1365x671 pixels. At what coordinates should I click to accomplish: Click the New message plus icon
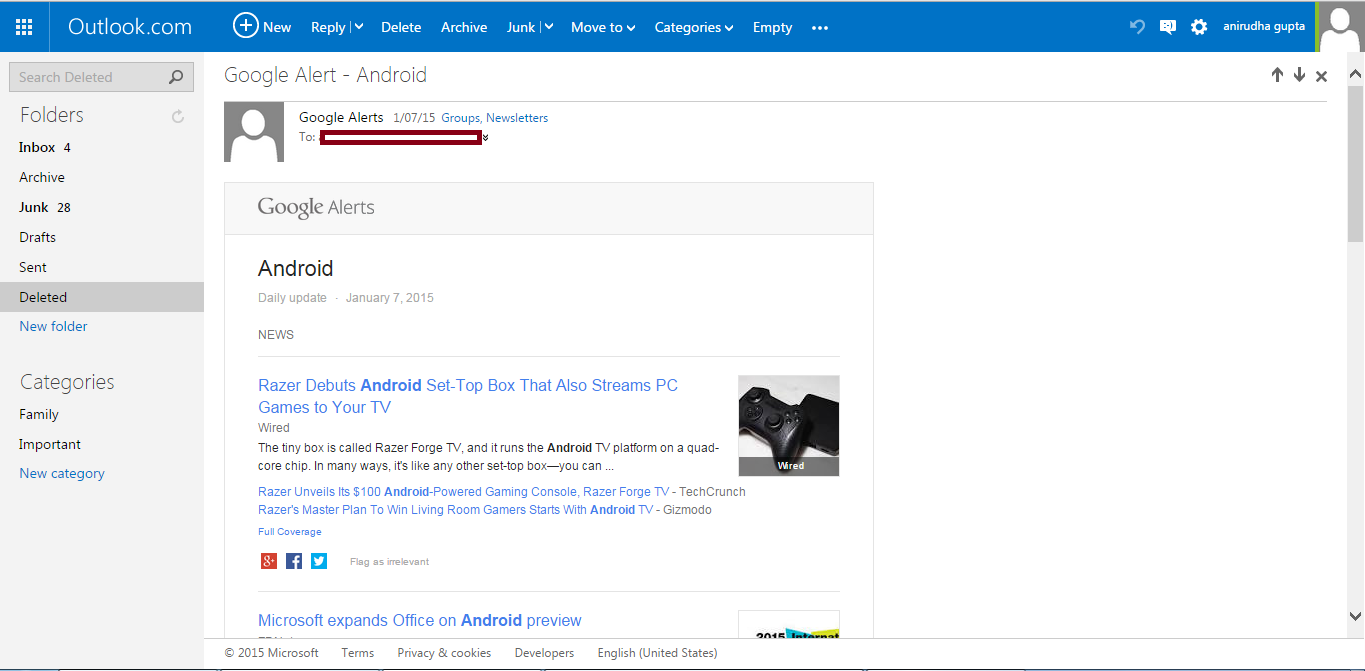tap(245, 26)
